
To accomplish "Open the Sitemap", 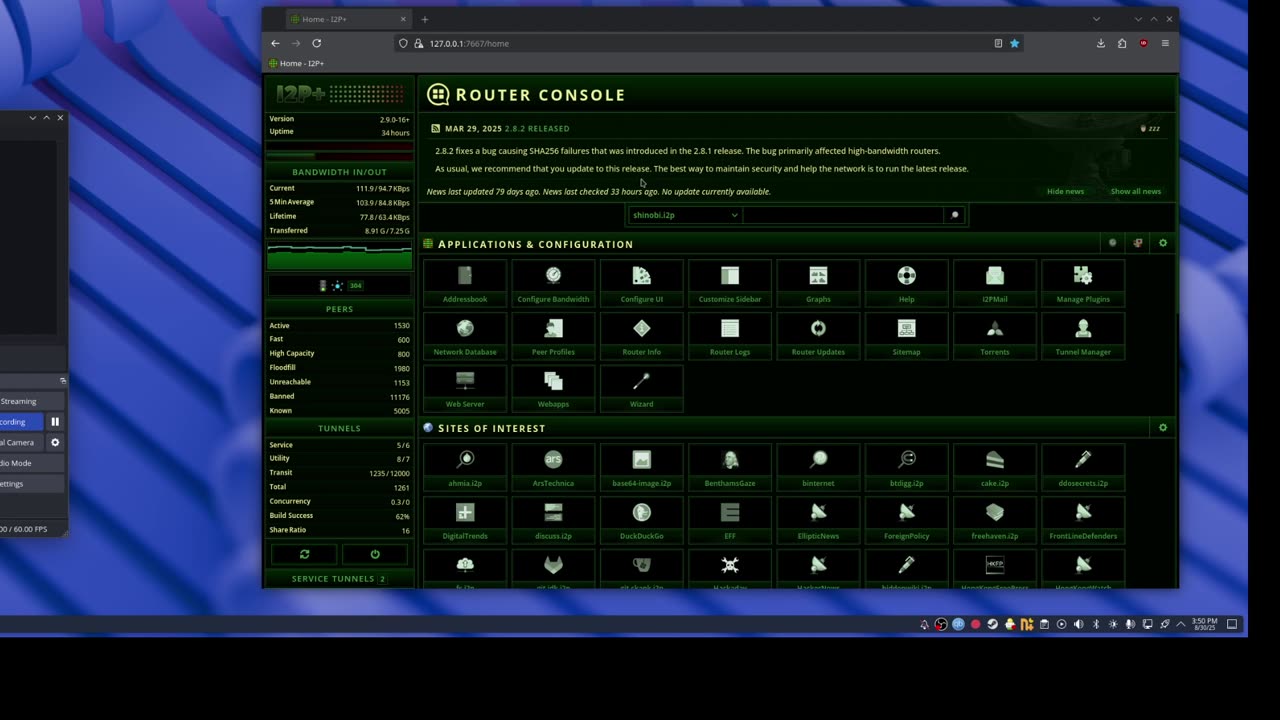I will pos(906,336).
